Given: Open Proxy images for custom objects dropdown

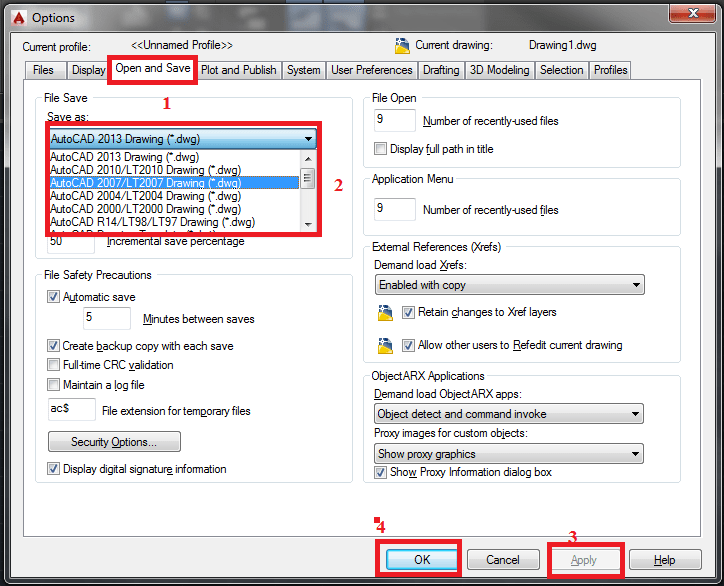Looking at the screenshot, I should coord(509,454).
